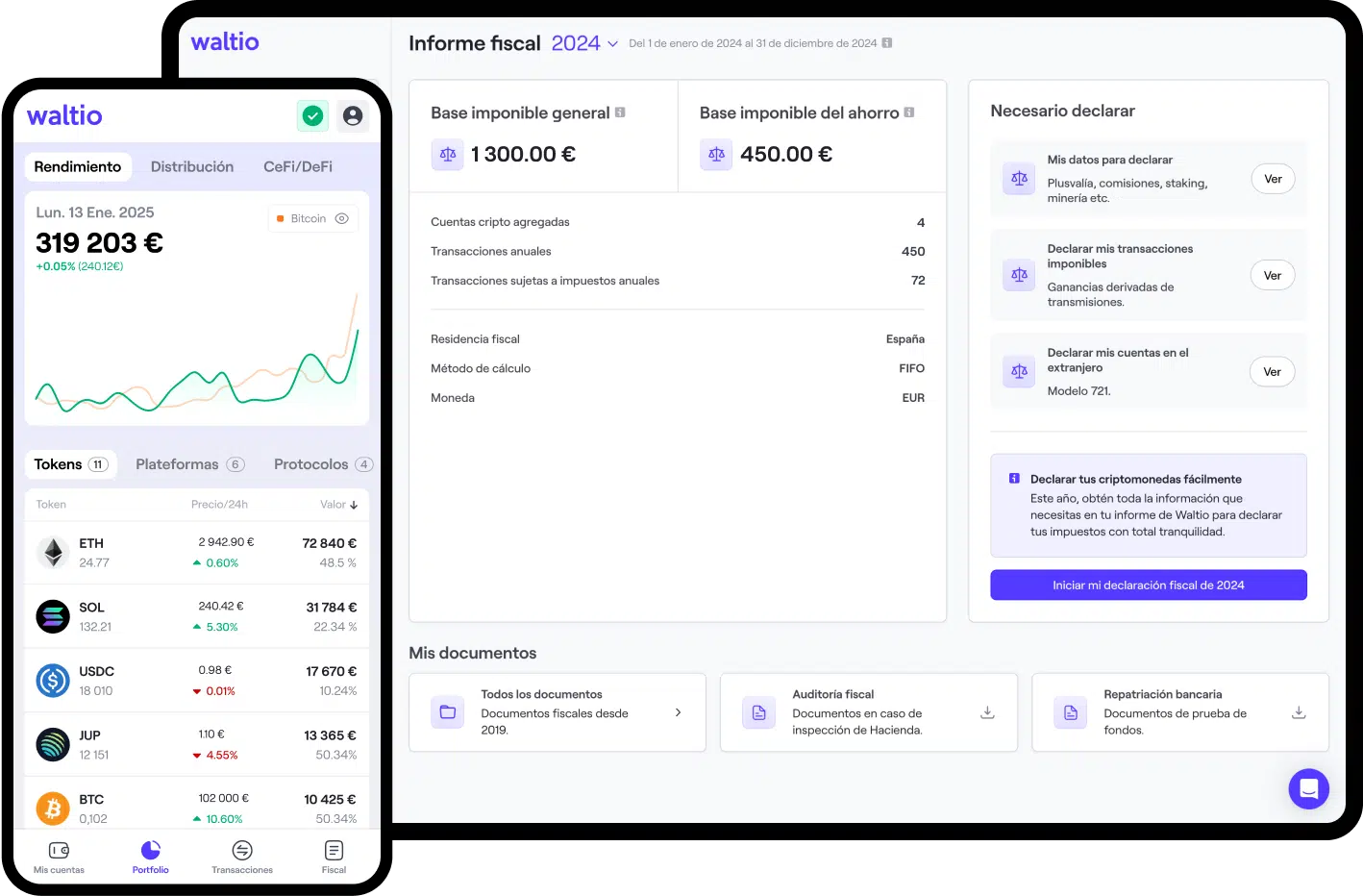This screenshot has height=896, width=1363.
Task: Go to Fiscal in bottom navigation
Action: (x=334, y=857)
